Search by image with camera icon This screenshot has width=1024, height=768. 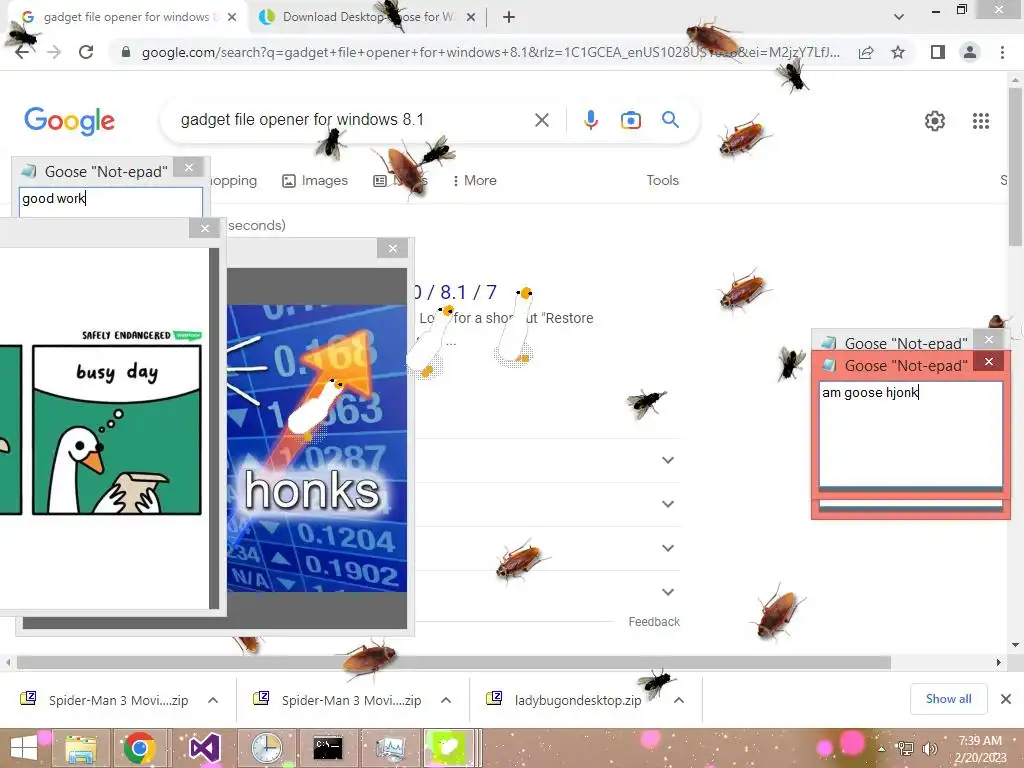[x=630, y=120]
